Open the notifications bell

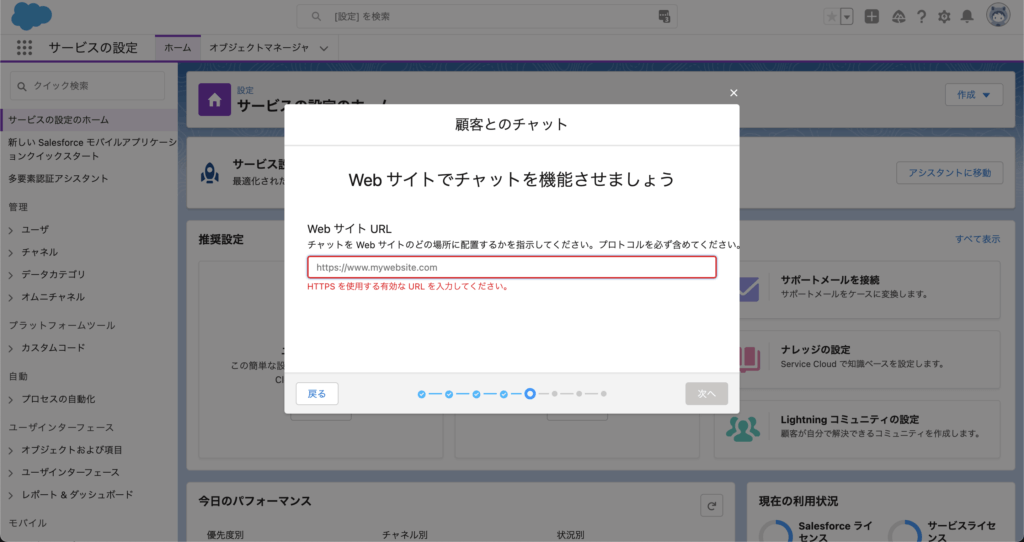click(967, 17)
